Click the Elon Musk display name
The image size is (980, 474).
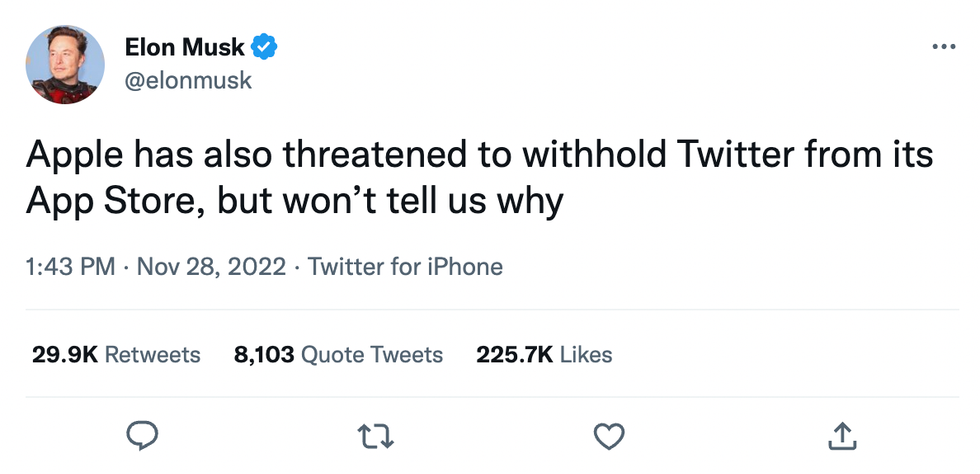pos(184,47)
